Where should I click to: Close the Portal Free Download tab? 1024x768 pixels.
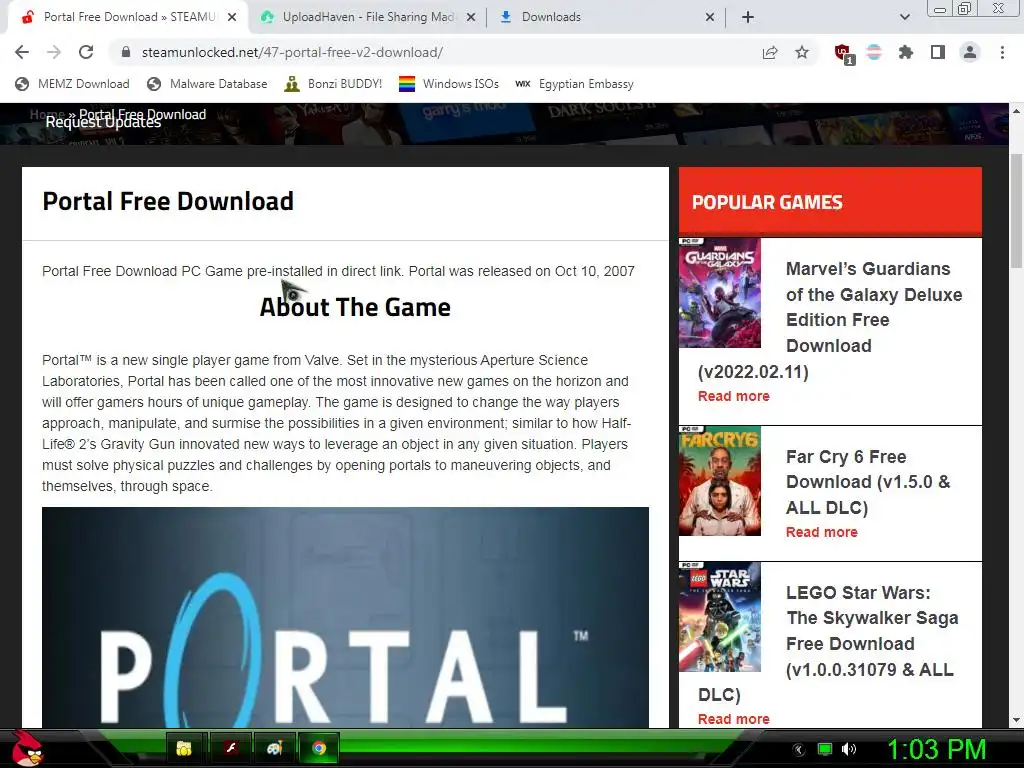[232, 17]
